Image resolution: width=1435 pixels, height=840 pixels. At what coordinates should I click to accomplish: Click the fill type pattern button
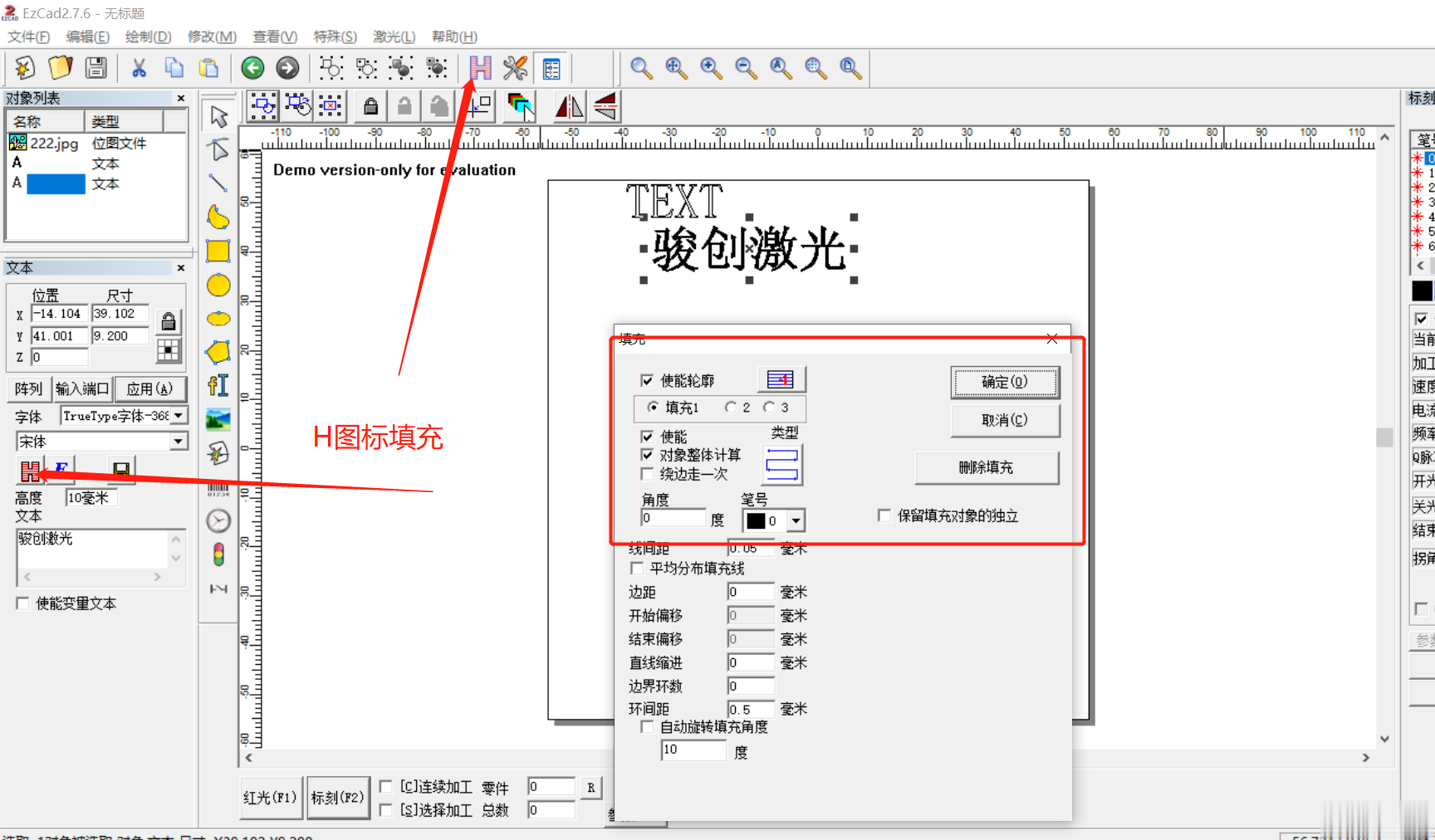(781, 465)
